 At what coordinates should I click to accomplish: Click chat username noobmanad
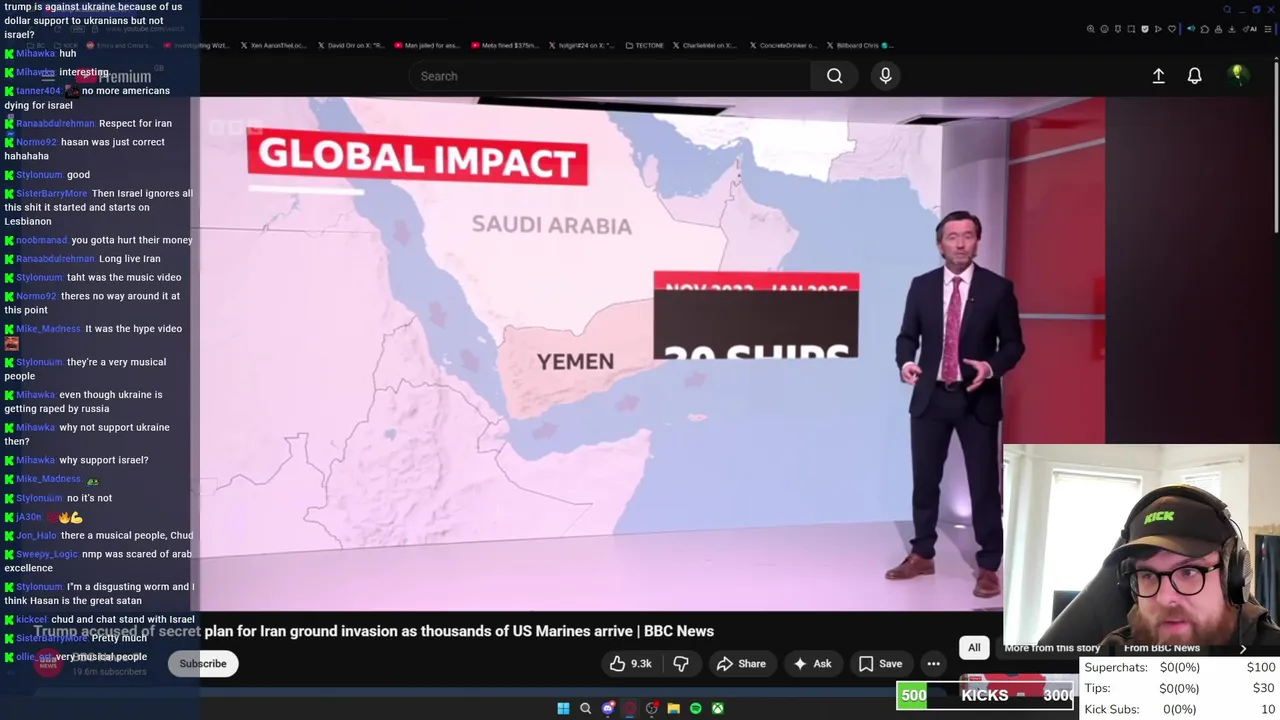[x=41, y=240]
